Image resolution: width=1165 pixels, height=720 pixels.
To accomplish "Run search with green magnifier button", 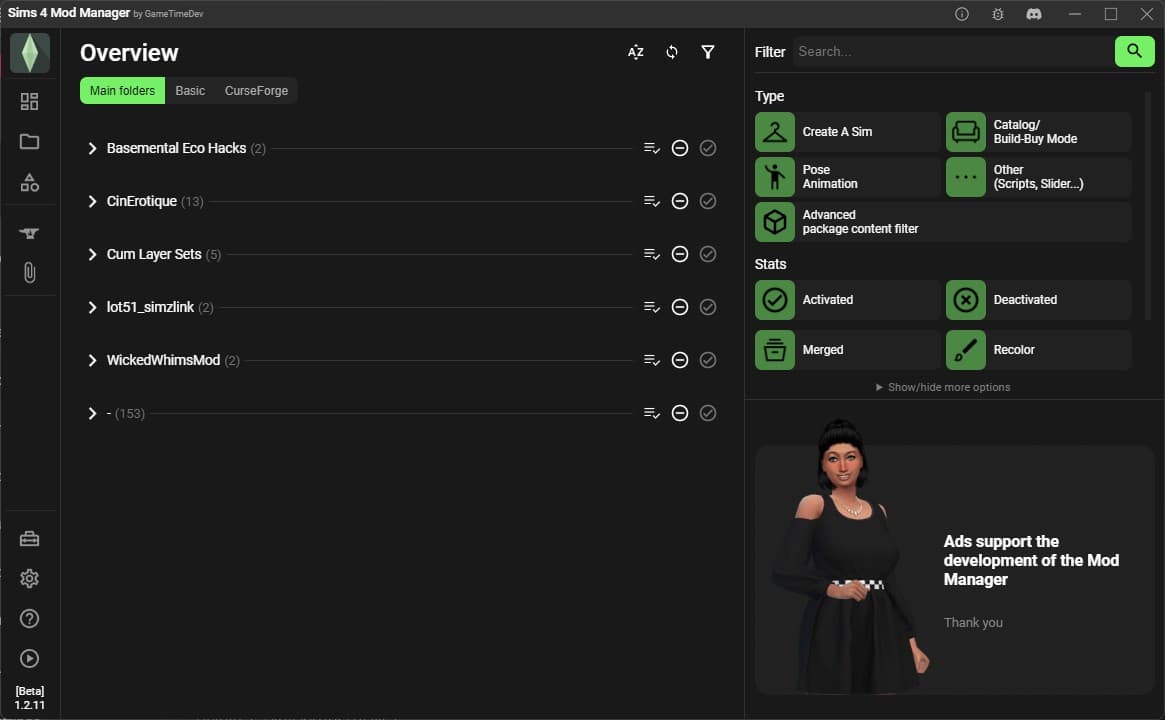I will [x=1135, y=51].
